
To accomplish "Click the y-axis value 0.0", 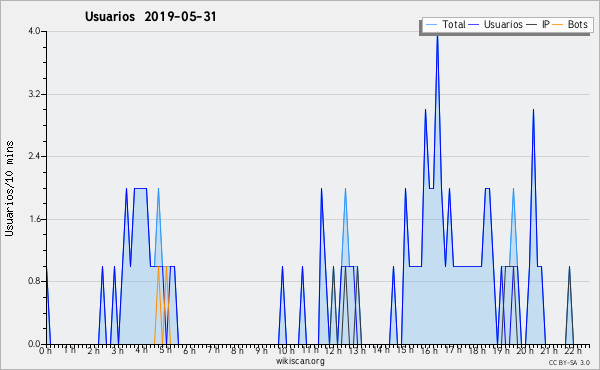I will 34,344.
